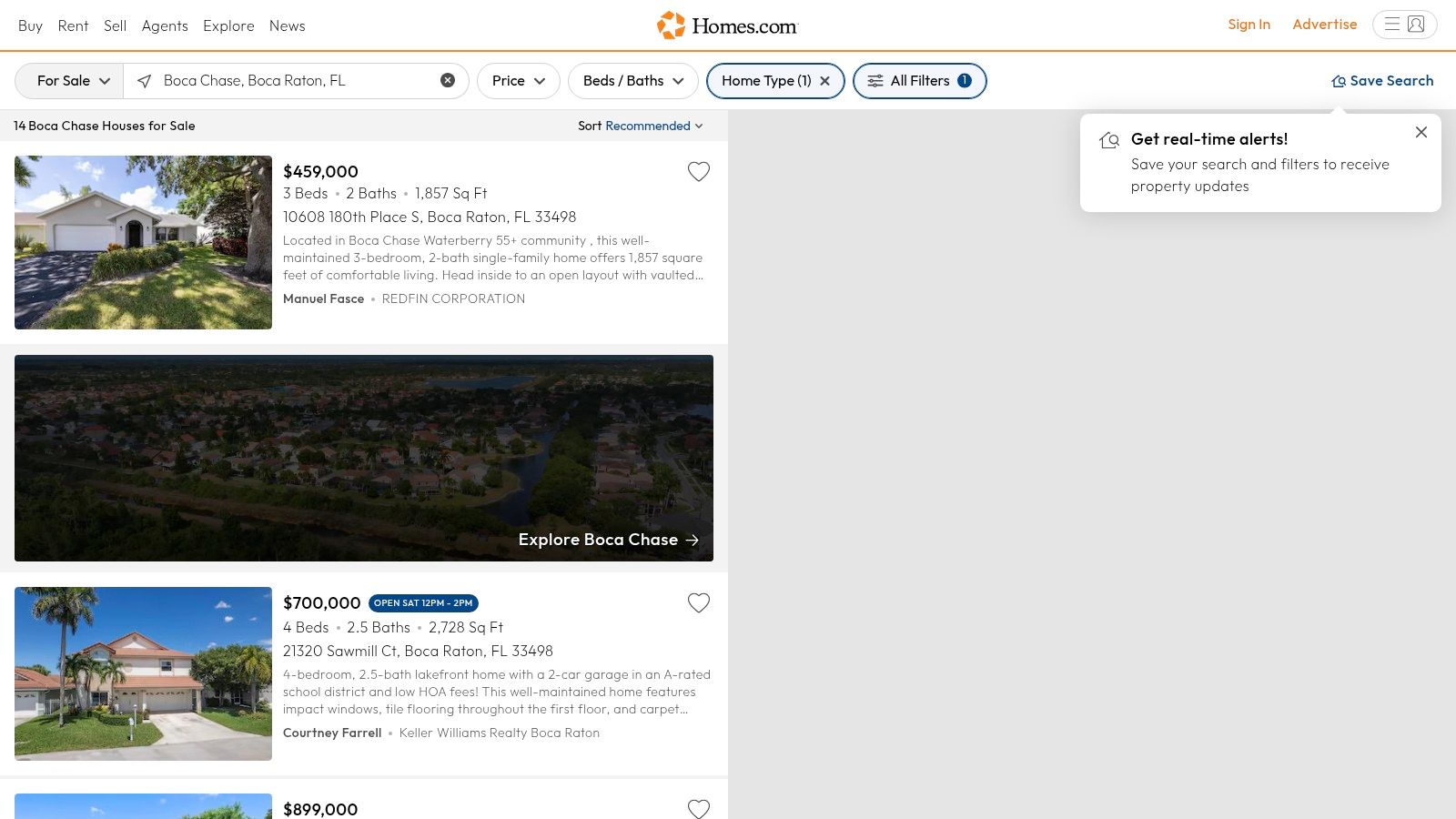
Task: Open photo of 10608 180th Place S listing
Action: click(143, 242)
